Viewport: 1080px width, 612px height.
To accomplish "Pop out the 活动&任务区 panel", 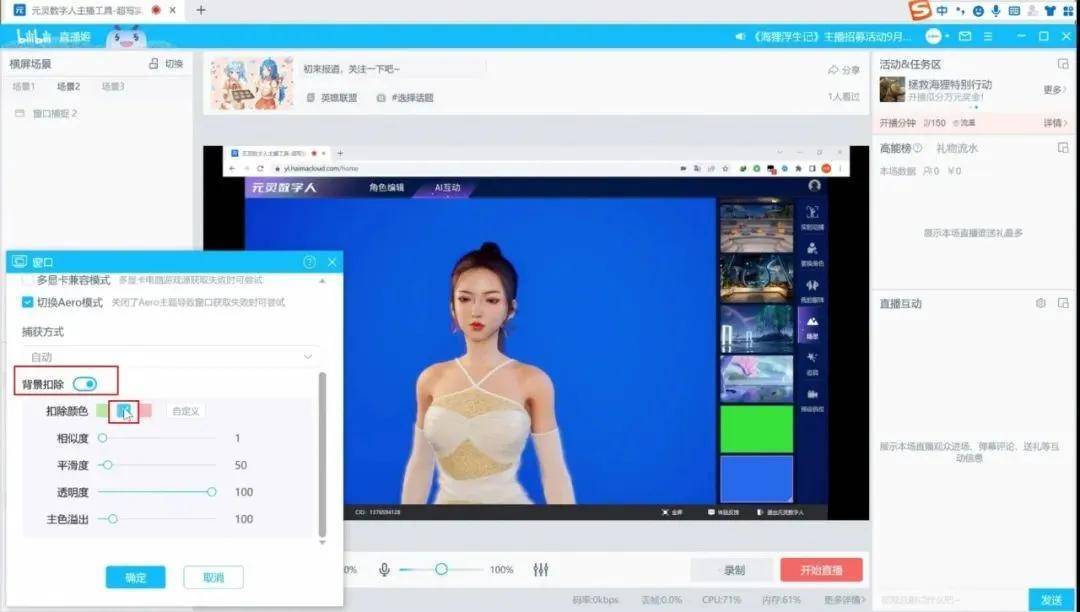I will click(x=1063, y=63).
